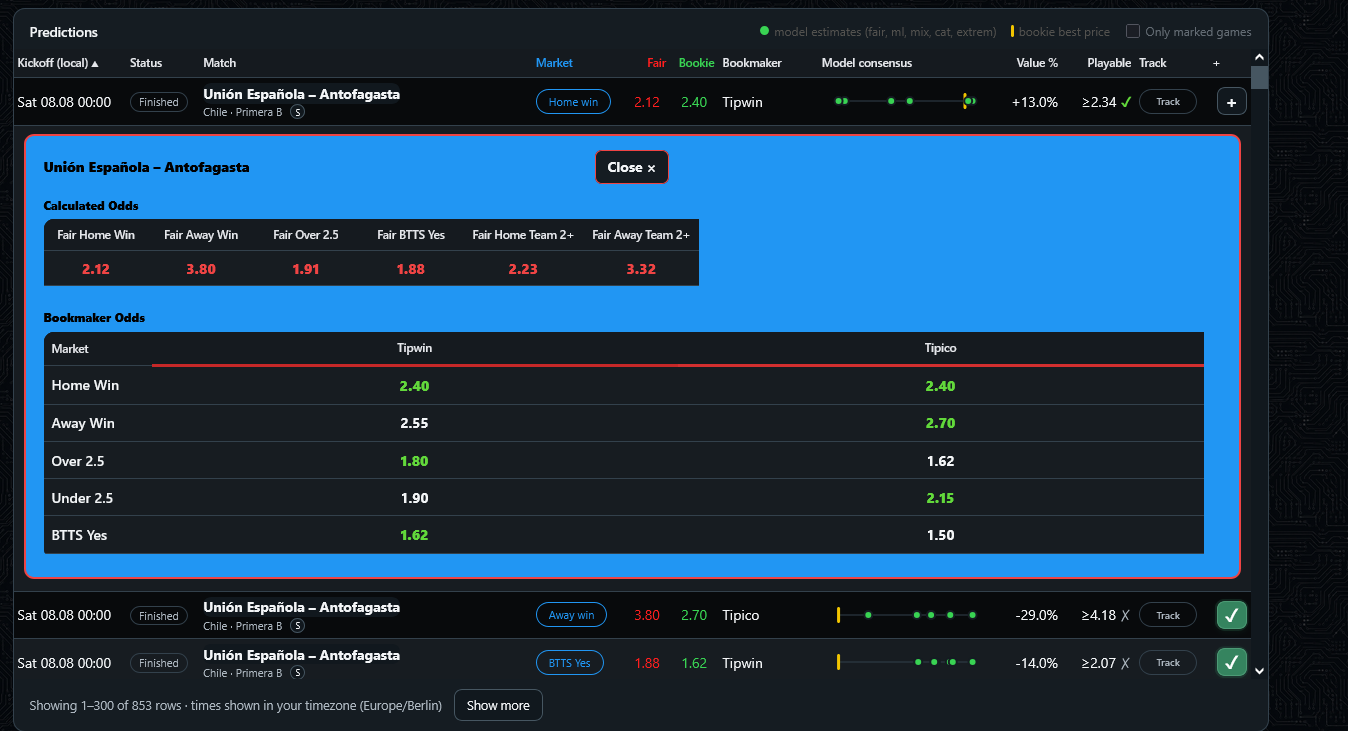Image resolution: width=1348 pixels, height=731 pixels.
Task: Click Show more rows button
Action: (x=498, y=705)
